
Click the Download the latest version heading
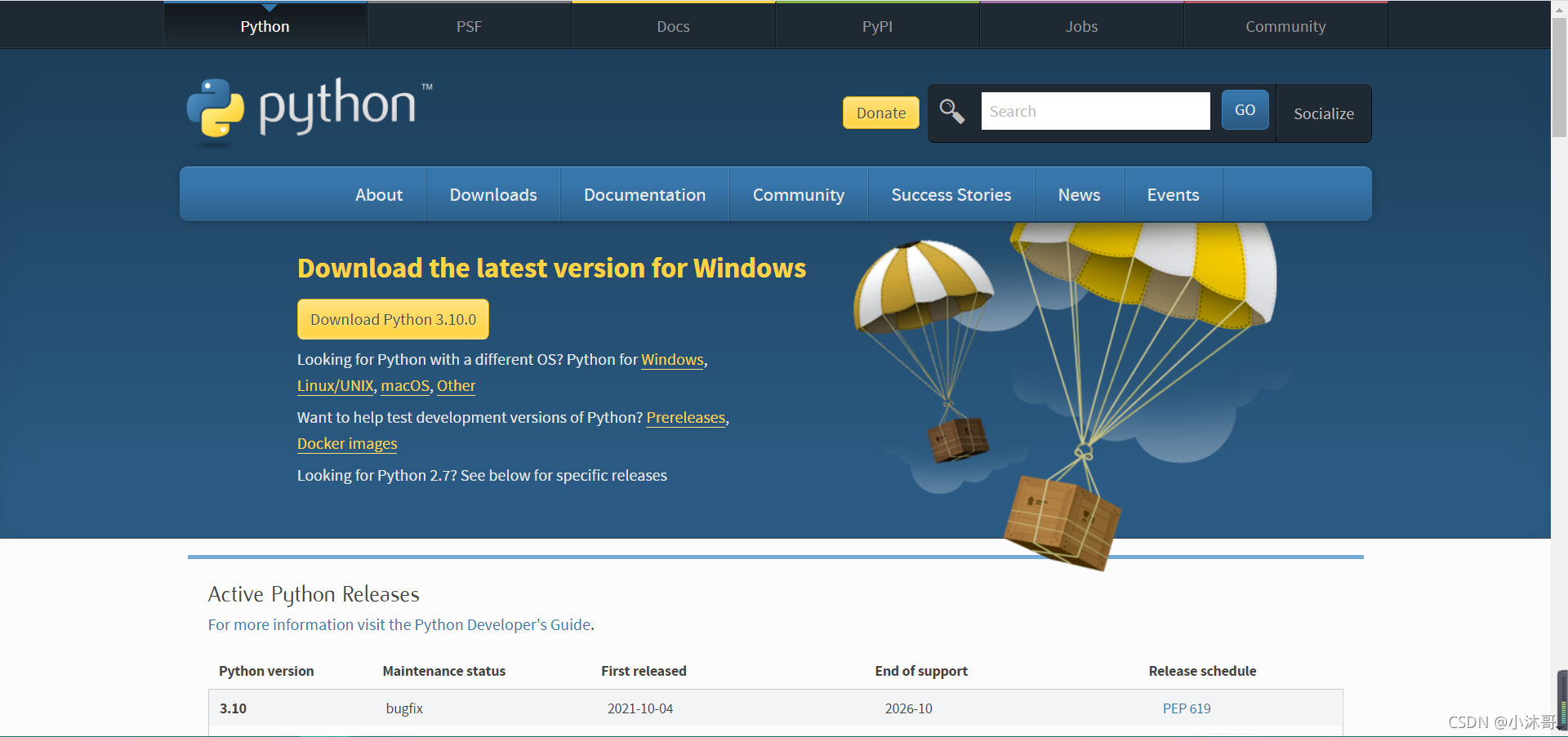tap(551, 269)
